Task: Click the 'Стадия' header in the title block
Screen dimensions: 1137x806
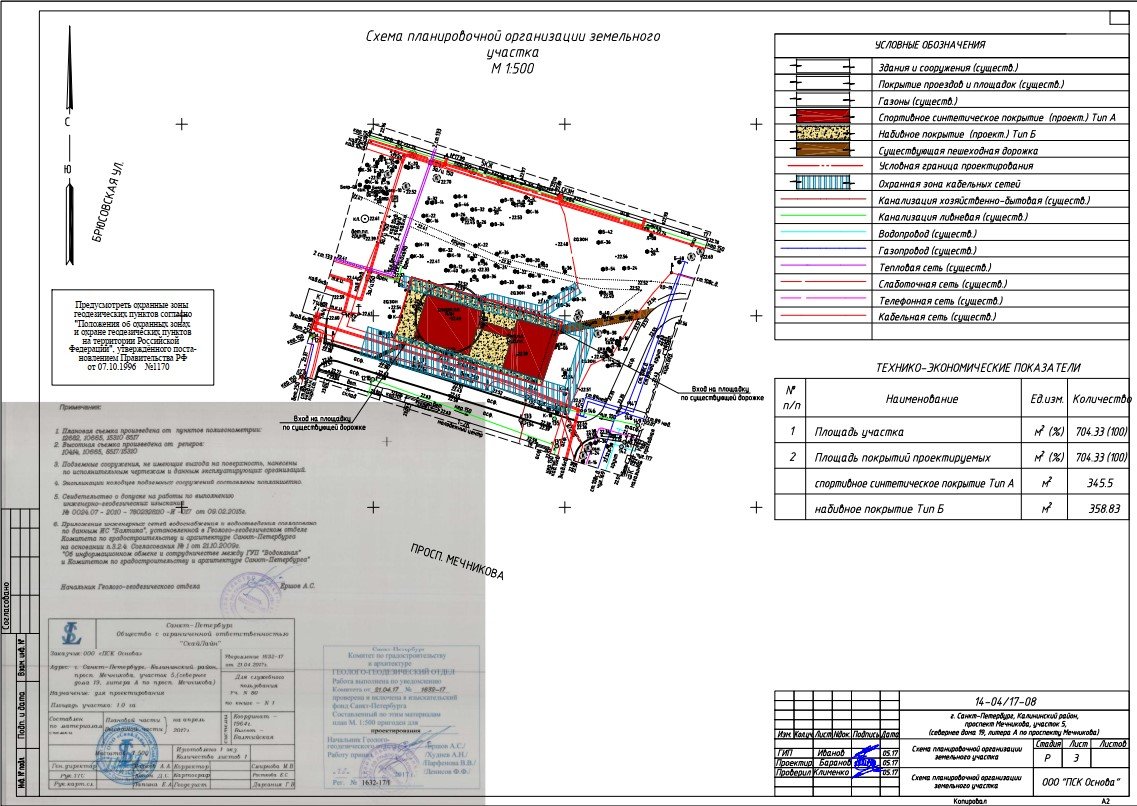Action: click(x=1049, y=744)
